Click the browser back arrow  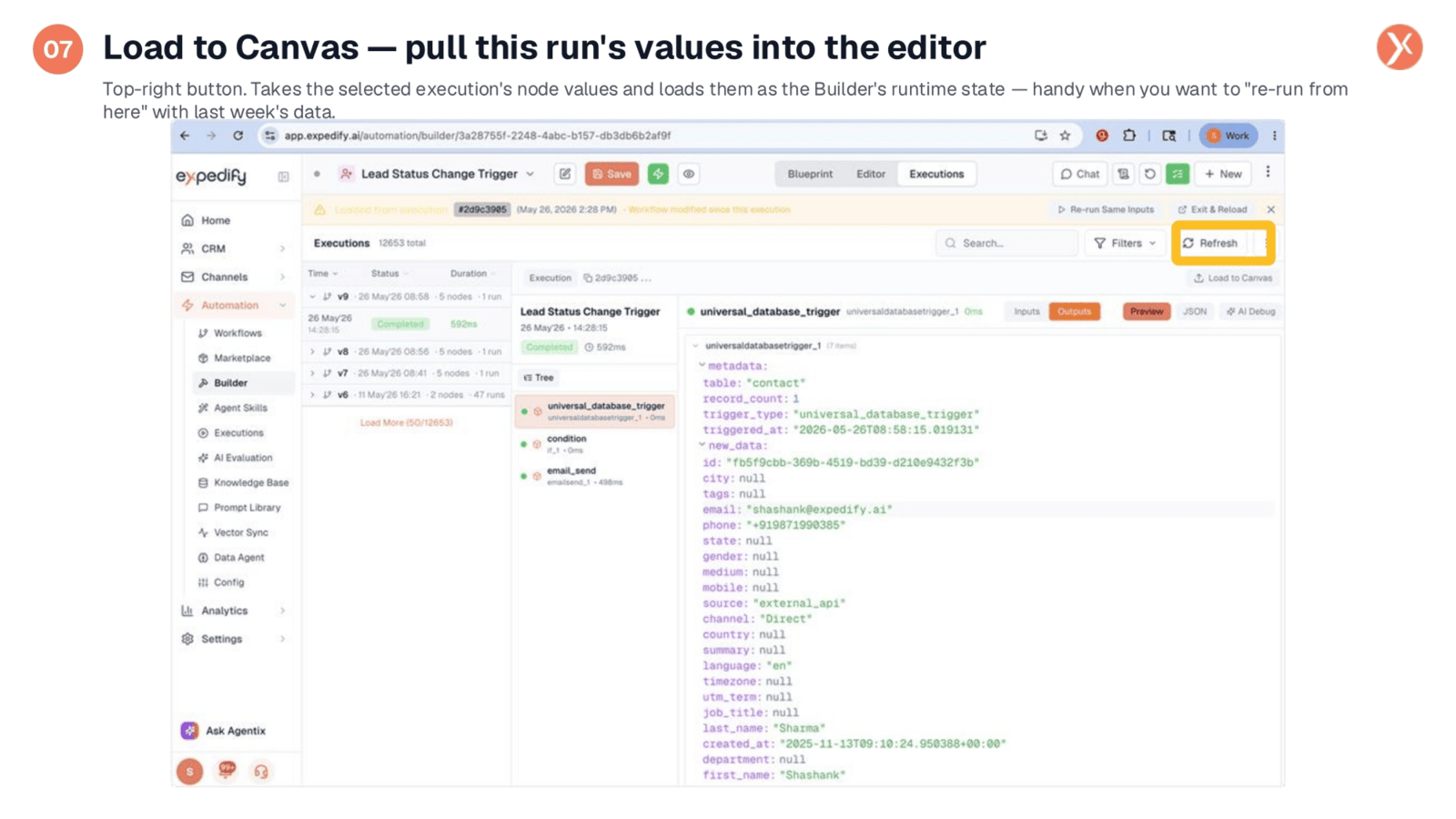point(185,136)
